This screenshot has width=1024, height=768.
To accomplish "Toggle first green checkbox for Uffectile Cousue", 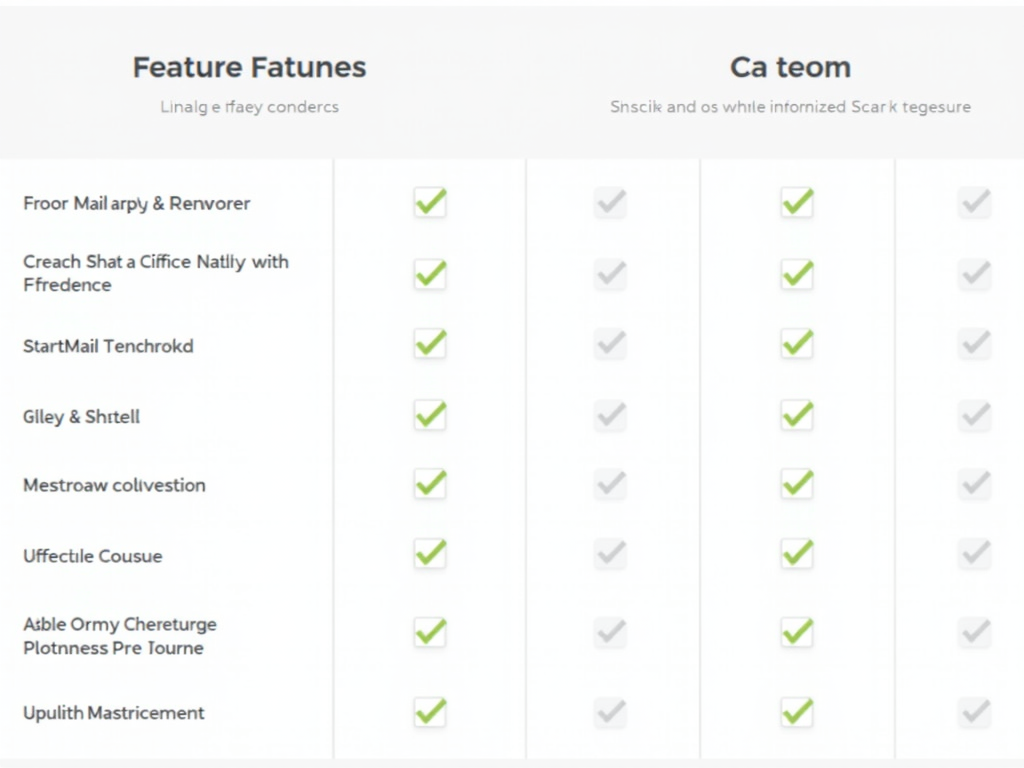I will point(430,553).
